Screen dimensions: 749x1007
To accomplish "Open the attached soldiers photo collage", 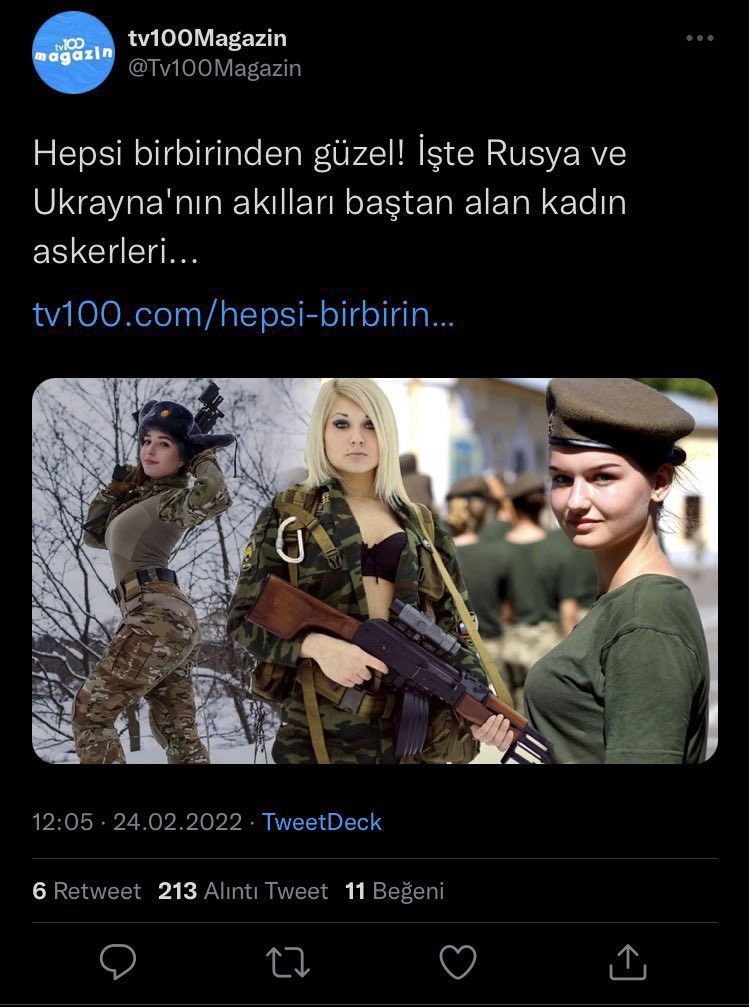I will point(374,571).
